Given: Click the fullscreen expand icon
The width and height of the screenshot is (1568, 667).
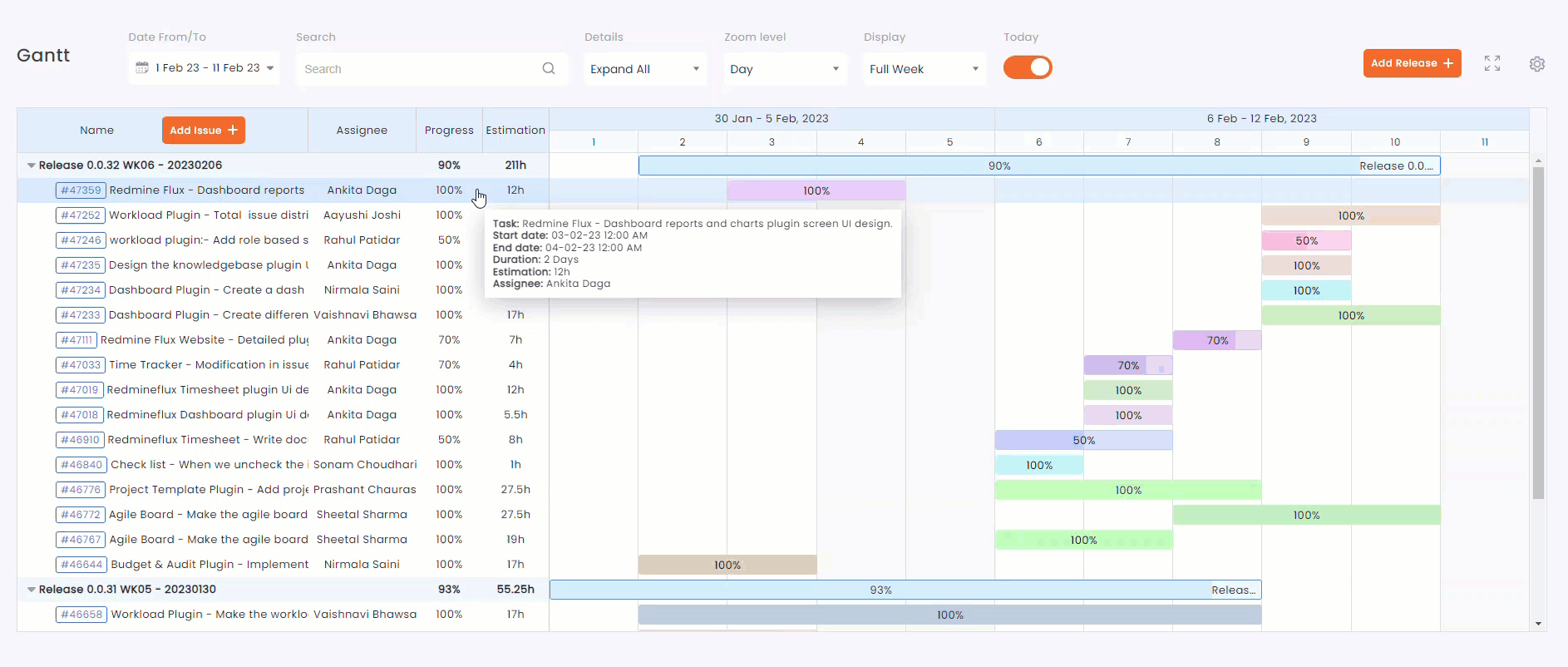Looking at the screenshot, I should click(1492, 64).
